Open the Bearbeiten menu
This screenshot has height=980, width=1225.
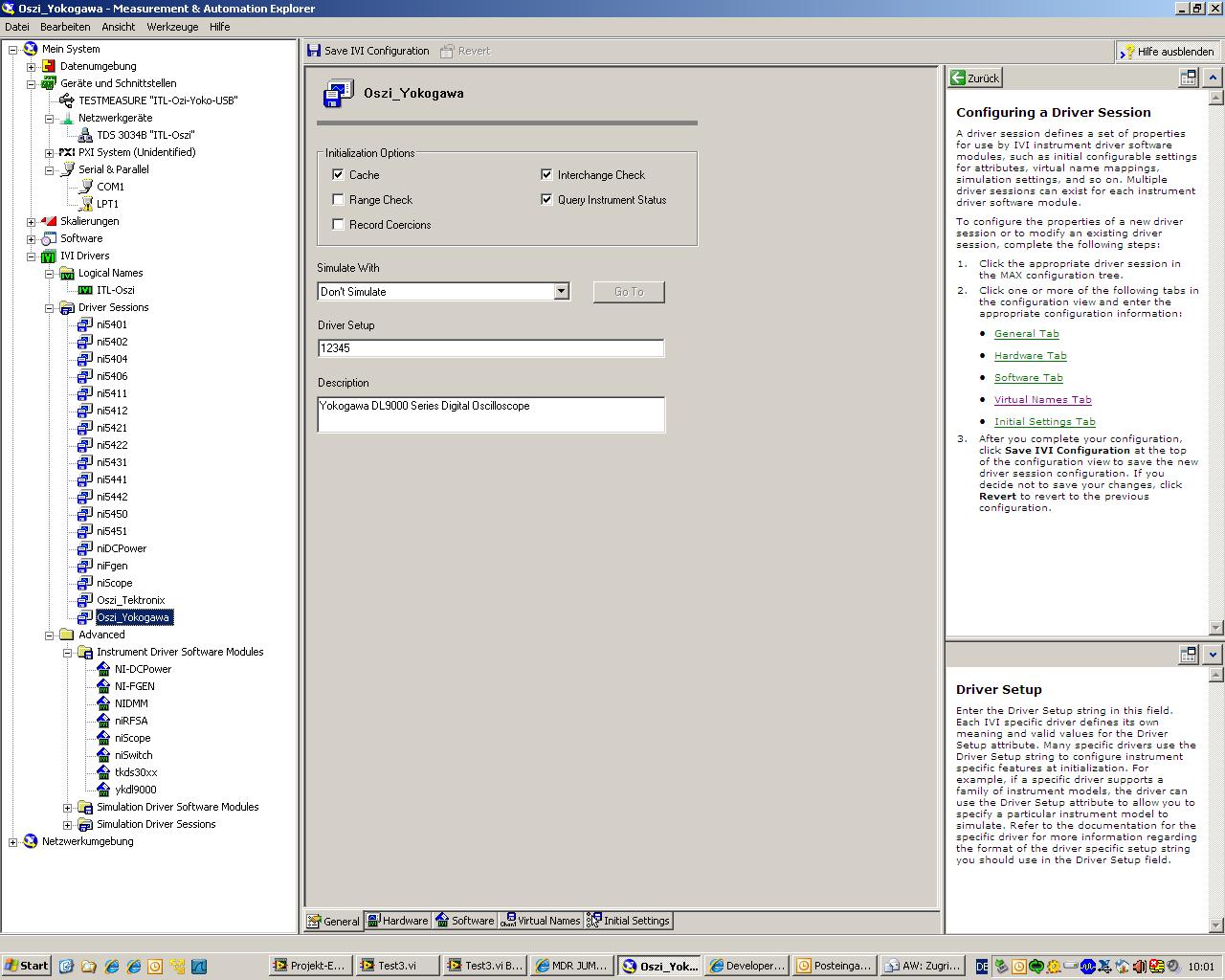[x=65, y=27]
